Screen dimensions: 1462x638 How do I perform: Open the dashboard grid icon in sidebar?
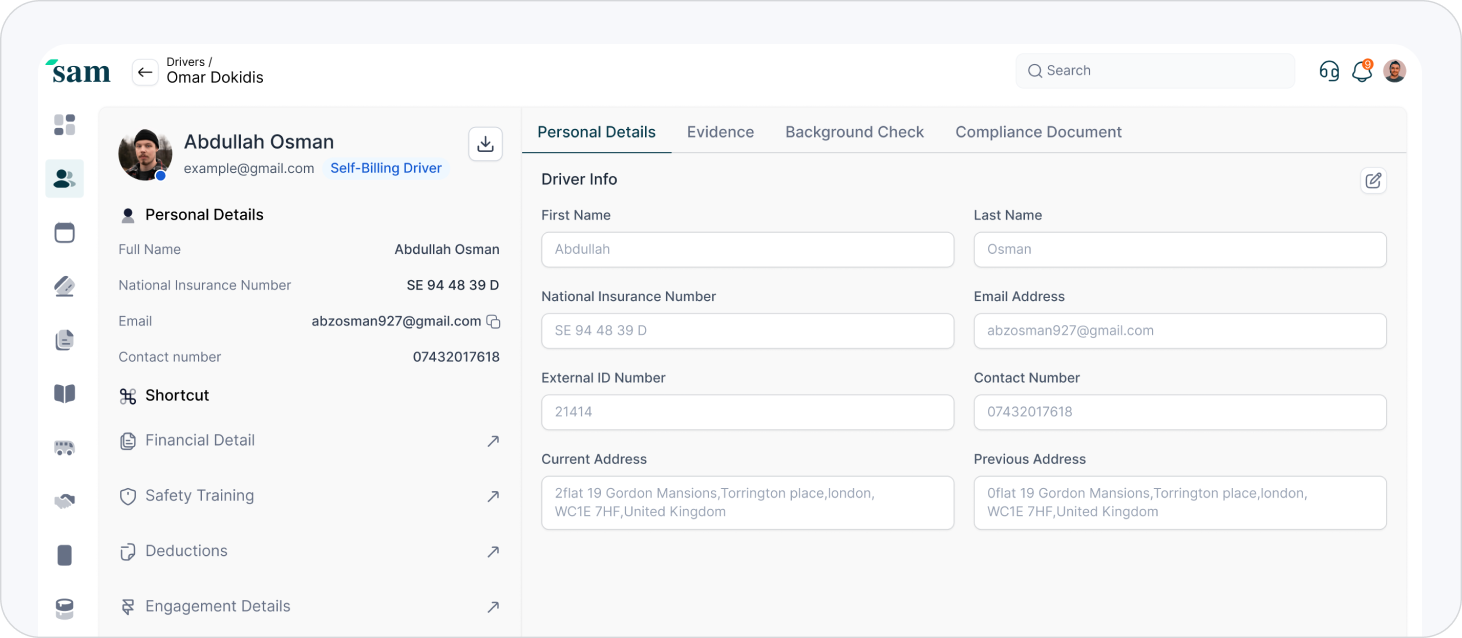65,125
